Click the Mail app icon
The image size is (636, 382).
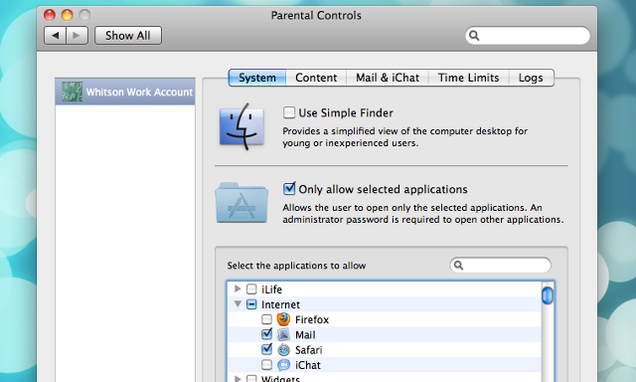[284, 335]
